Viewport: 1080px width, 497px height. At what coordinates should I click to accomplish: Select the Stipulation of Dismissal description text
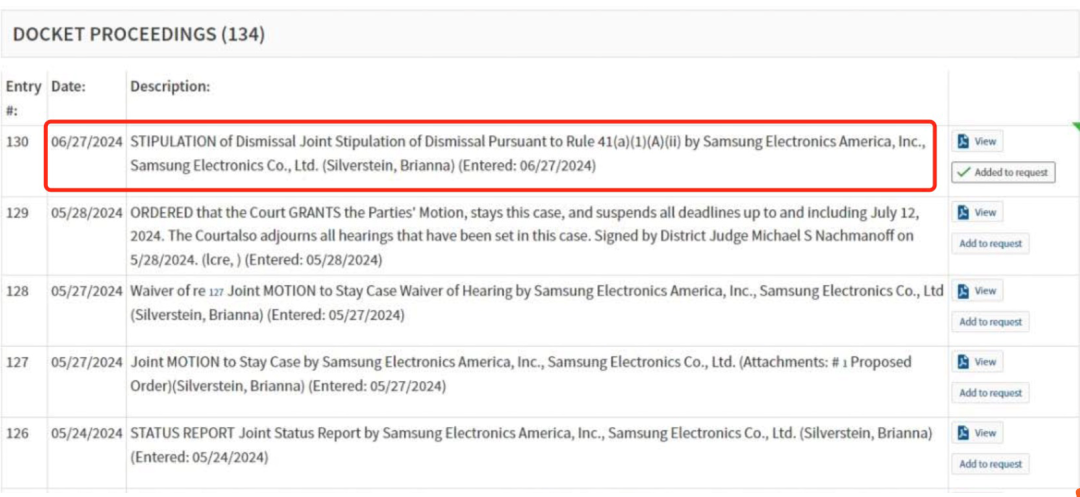[527, 154]
